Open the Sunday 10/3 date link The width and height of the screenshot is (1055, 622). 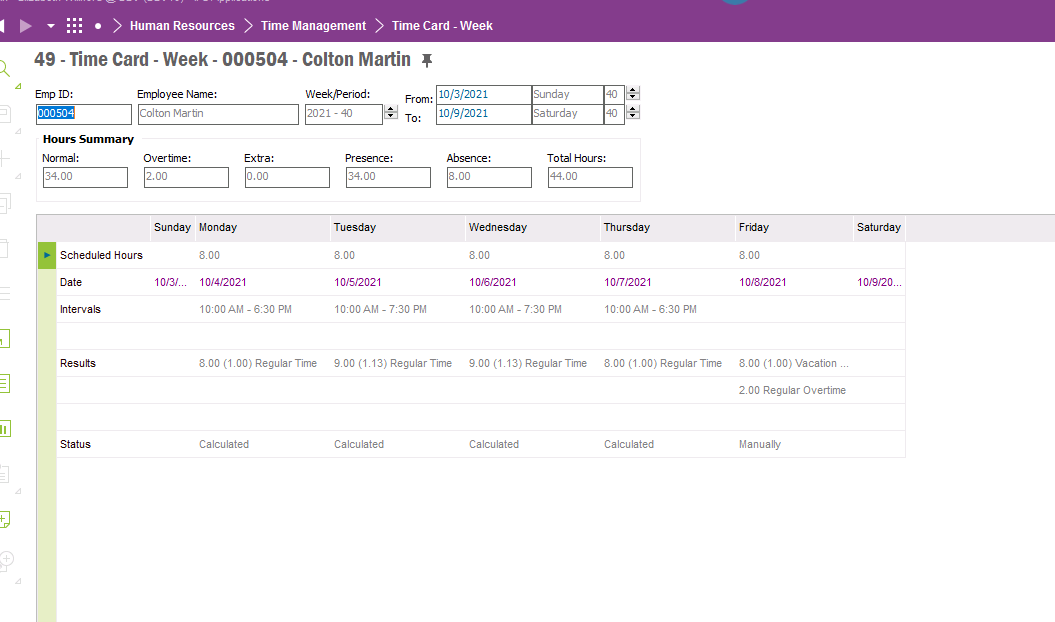tap(171, 283)
